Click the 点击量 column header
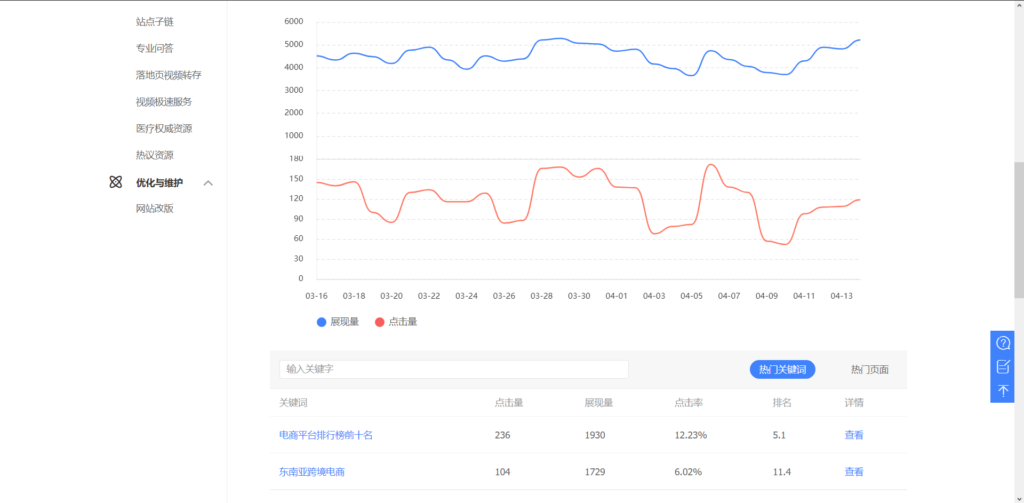The width and height of the screenshot is (1024, 503). point(509,402)
